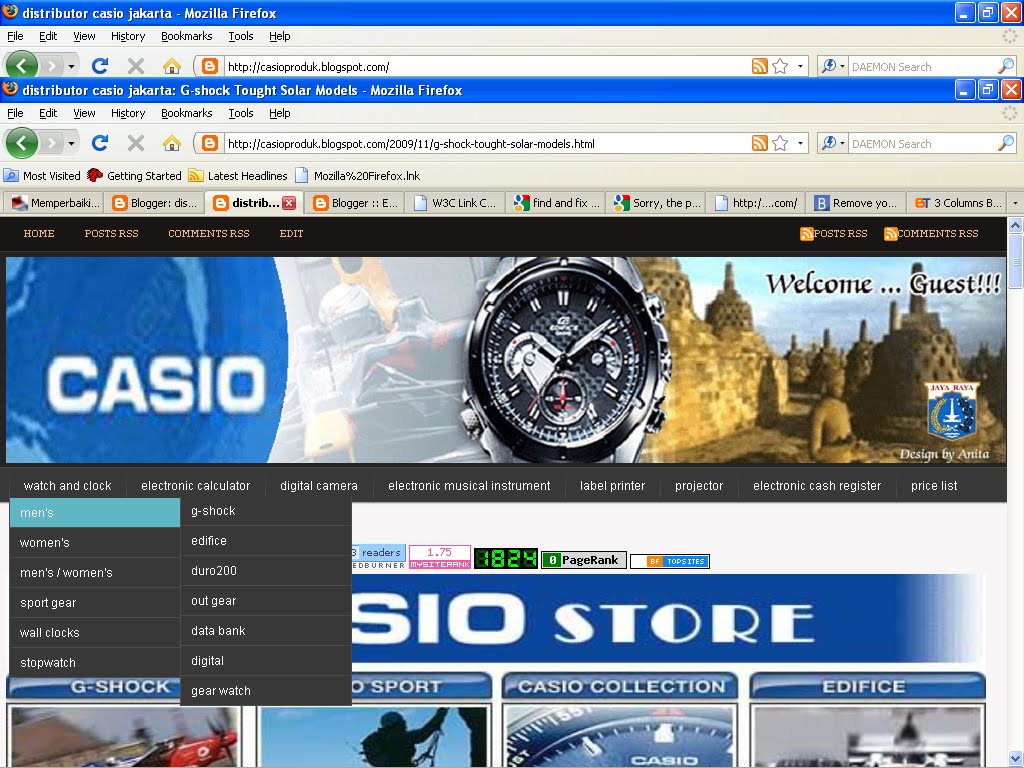Viewport: 1024px width, 768px height.
Task: Choose 'data bank' from submenu
Action: pos(266,631)
